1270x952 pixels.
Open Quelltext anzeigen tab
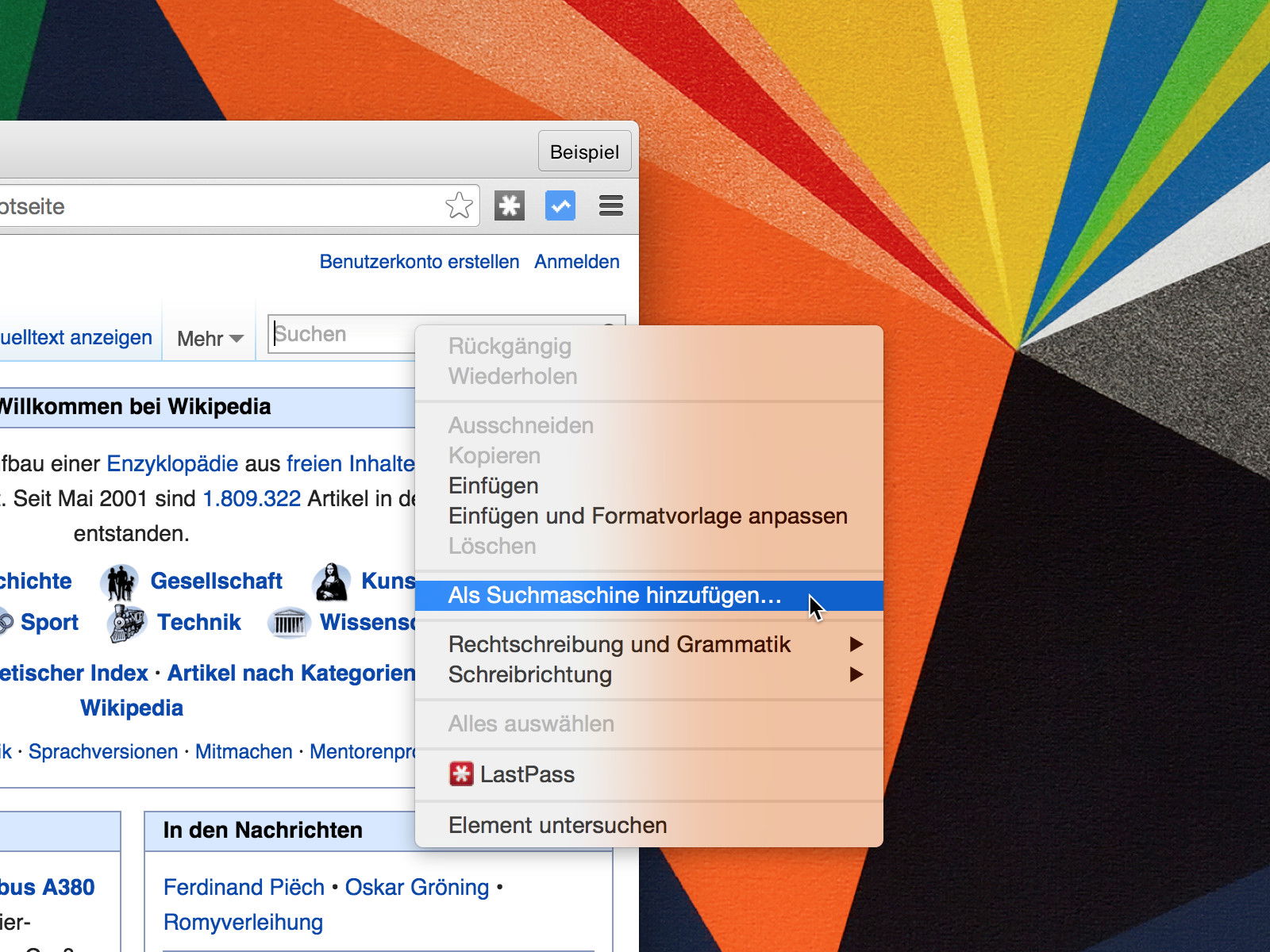[75, 337]
